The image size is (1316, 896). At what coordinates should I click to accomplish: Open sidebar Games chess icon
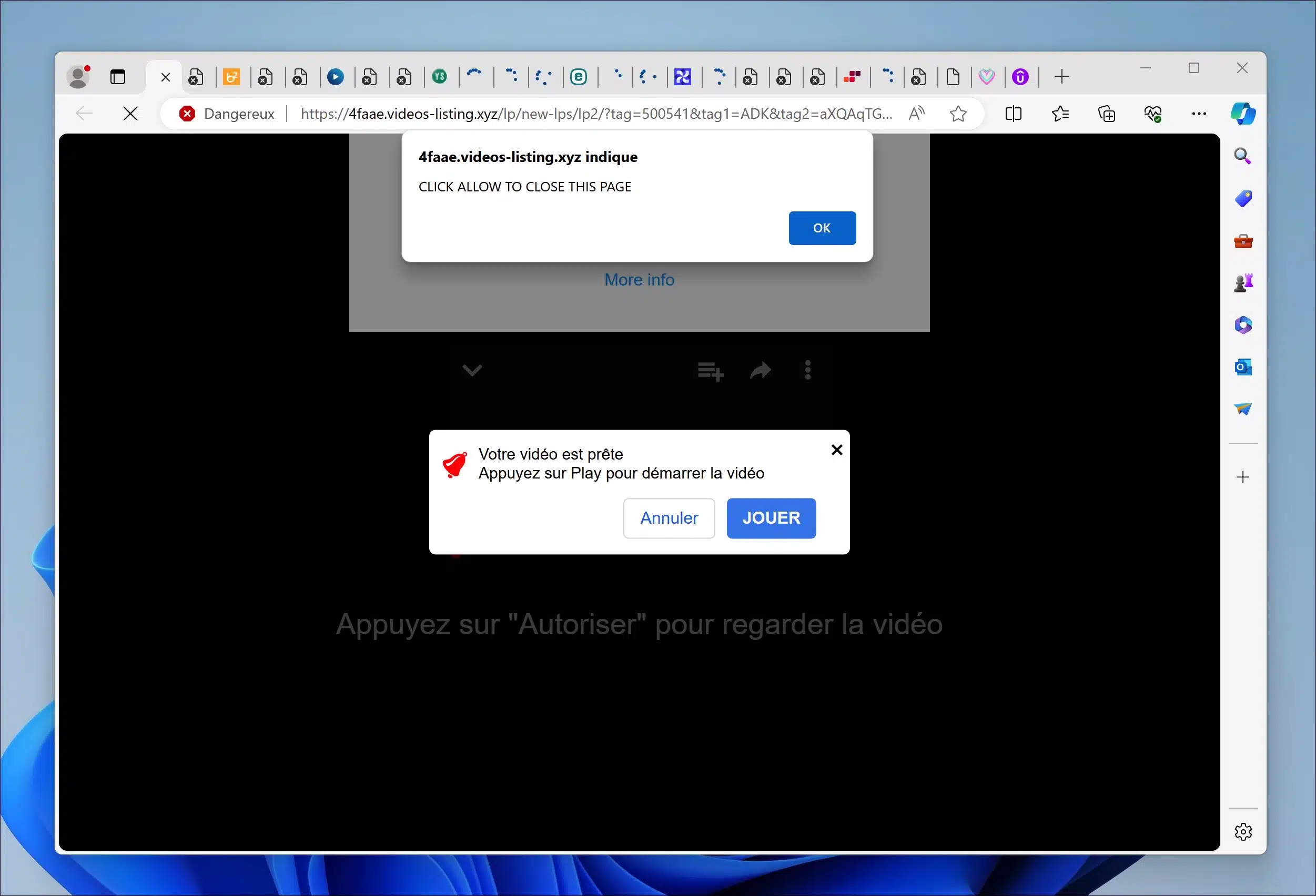(1243, 282)
